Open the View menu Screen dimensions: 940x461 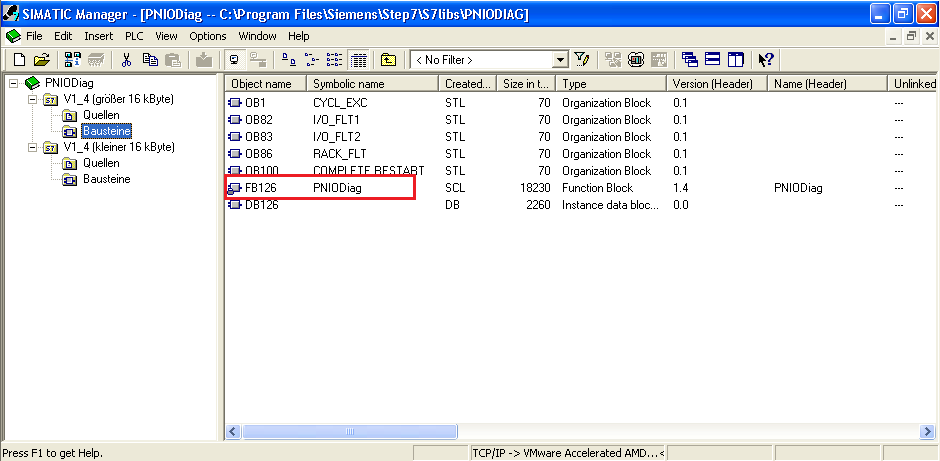coord(166,36)
